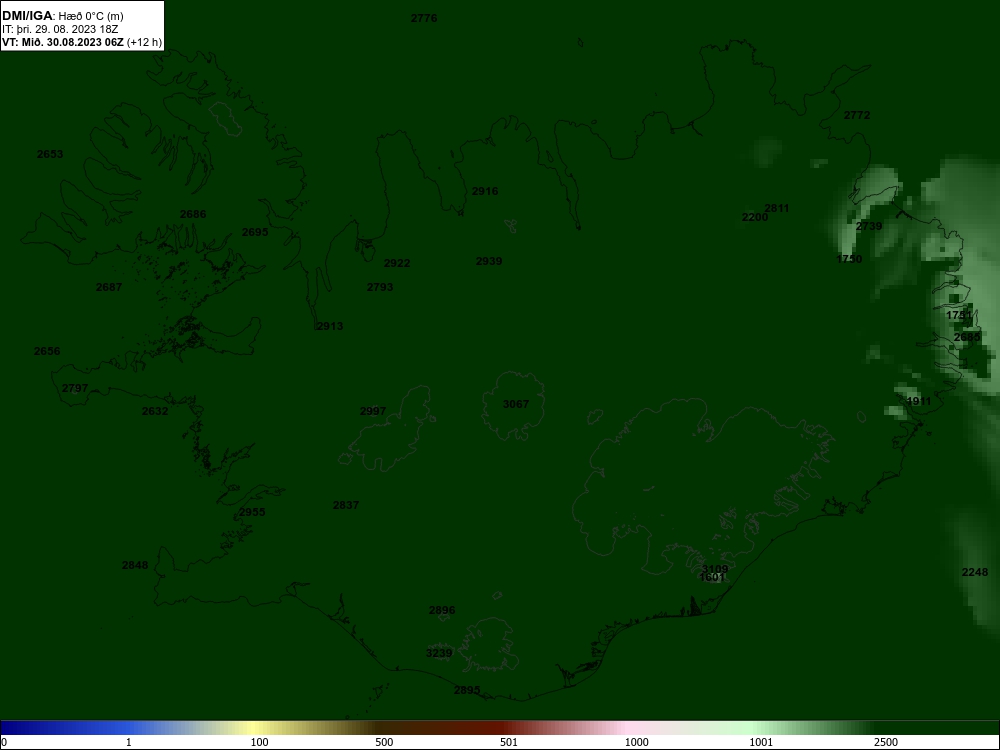
Task: Click the 2997 glacier value
Action: (x=372, y=411)
